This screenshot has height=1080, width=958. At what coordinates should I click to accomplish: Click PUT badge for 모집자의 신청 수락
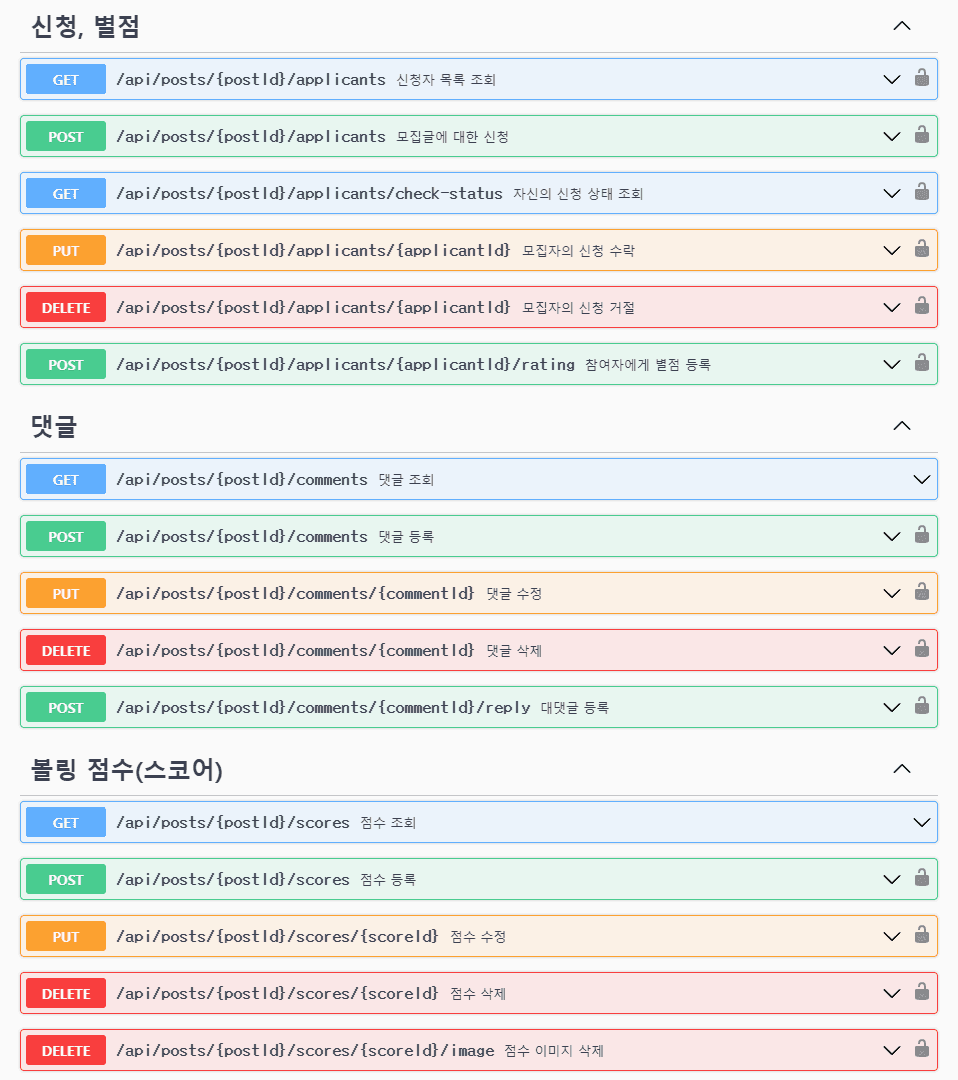coord(66,251)
